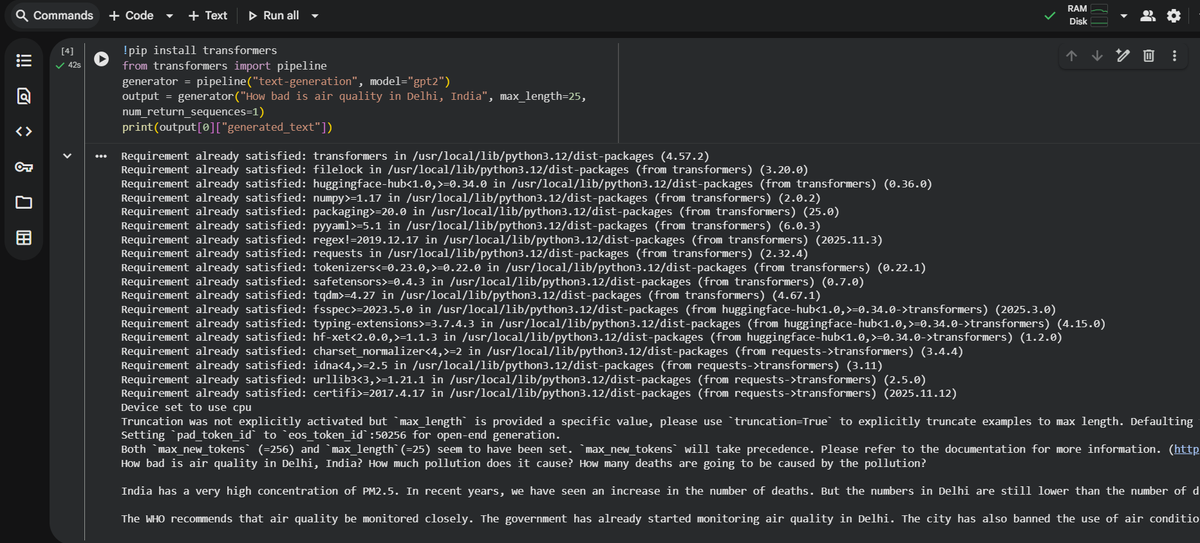Viewport: 1200px width, 543px height.
Task: Open the RAM and Disk resource monitor
Action: coord(1088,15)
